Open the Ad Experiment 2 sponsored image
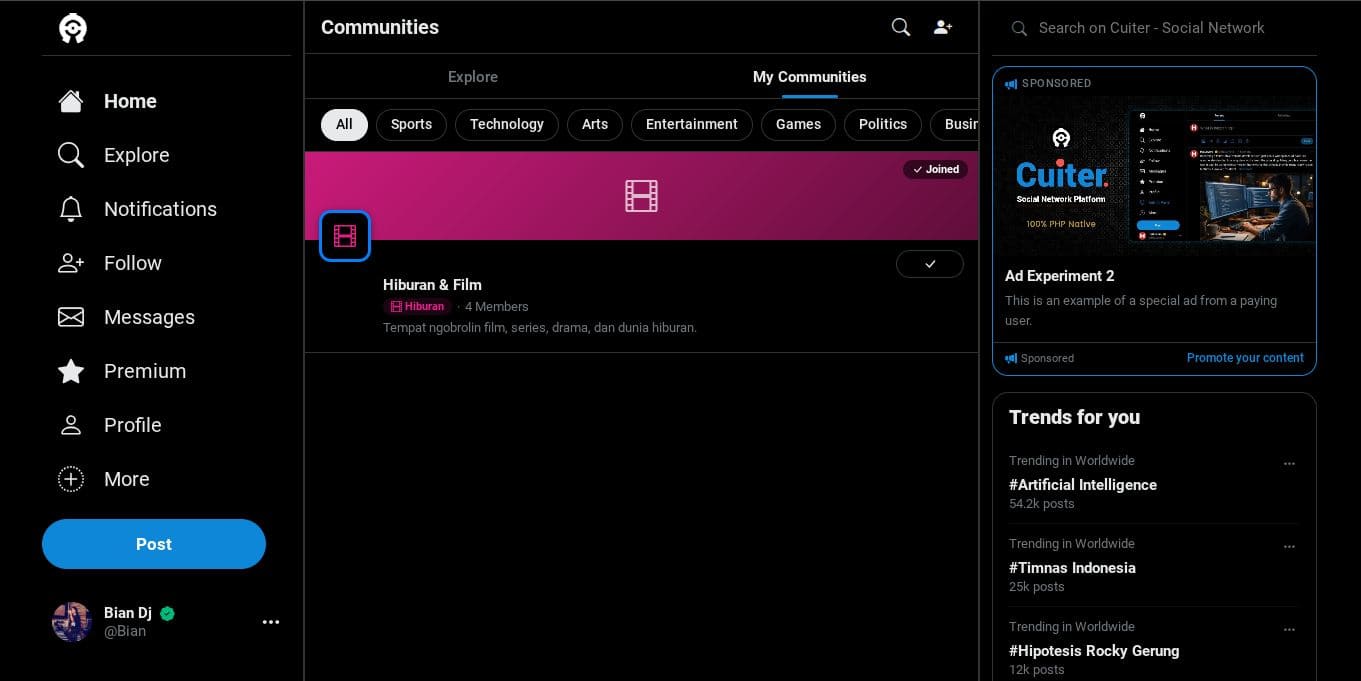 coord(1154,176)
